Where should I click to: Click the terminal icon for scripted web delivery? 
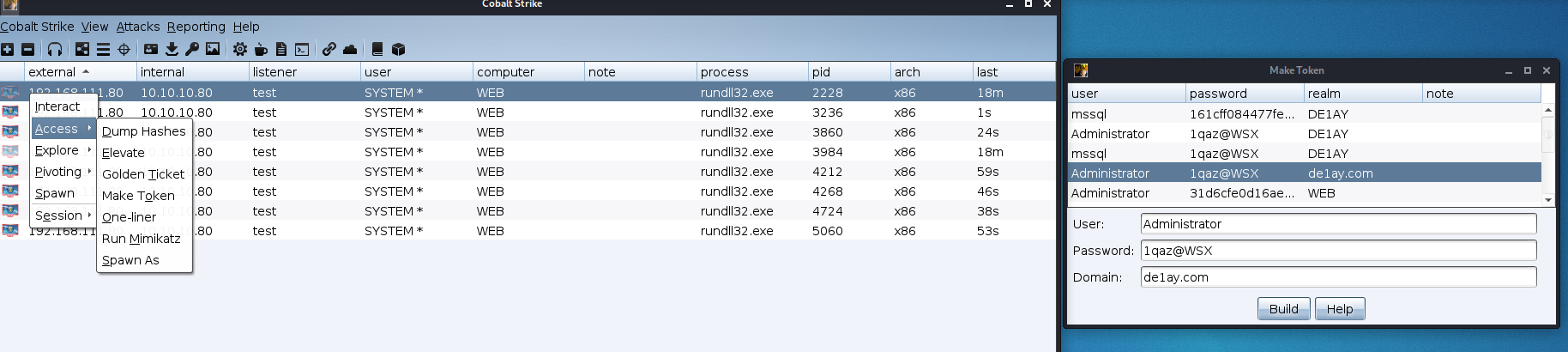tap(302, 50)
